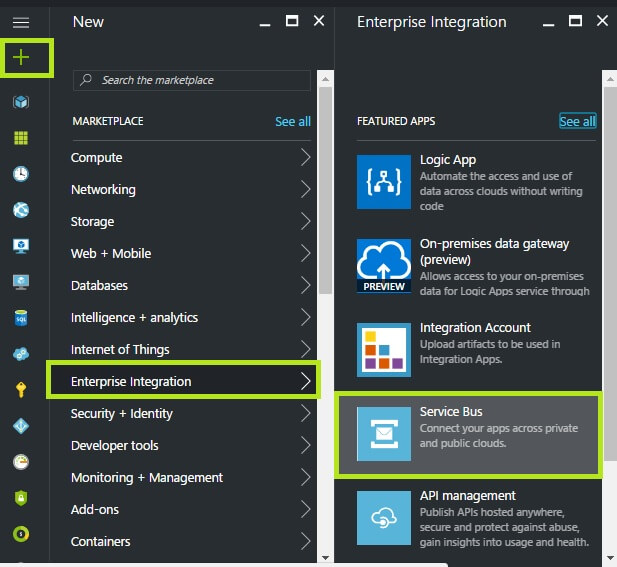Expand the Intelligence + analytics chevron
This screenshot has height=567, width=617.
(306, 317)
